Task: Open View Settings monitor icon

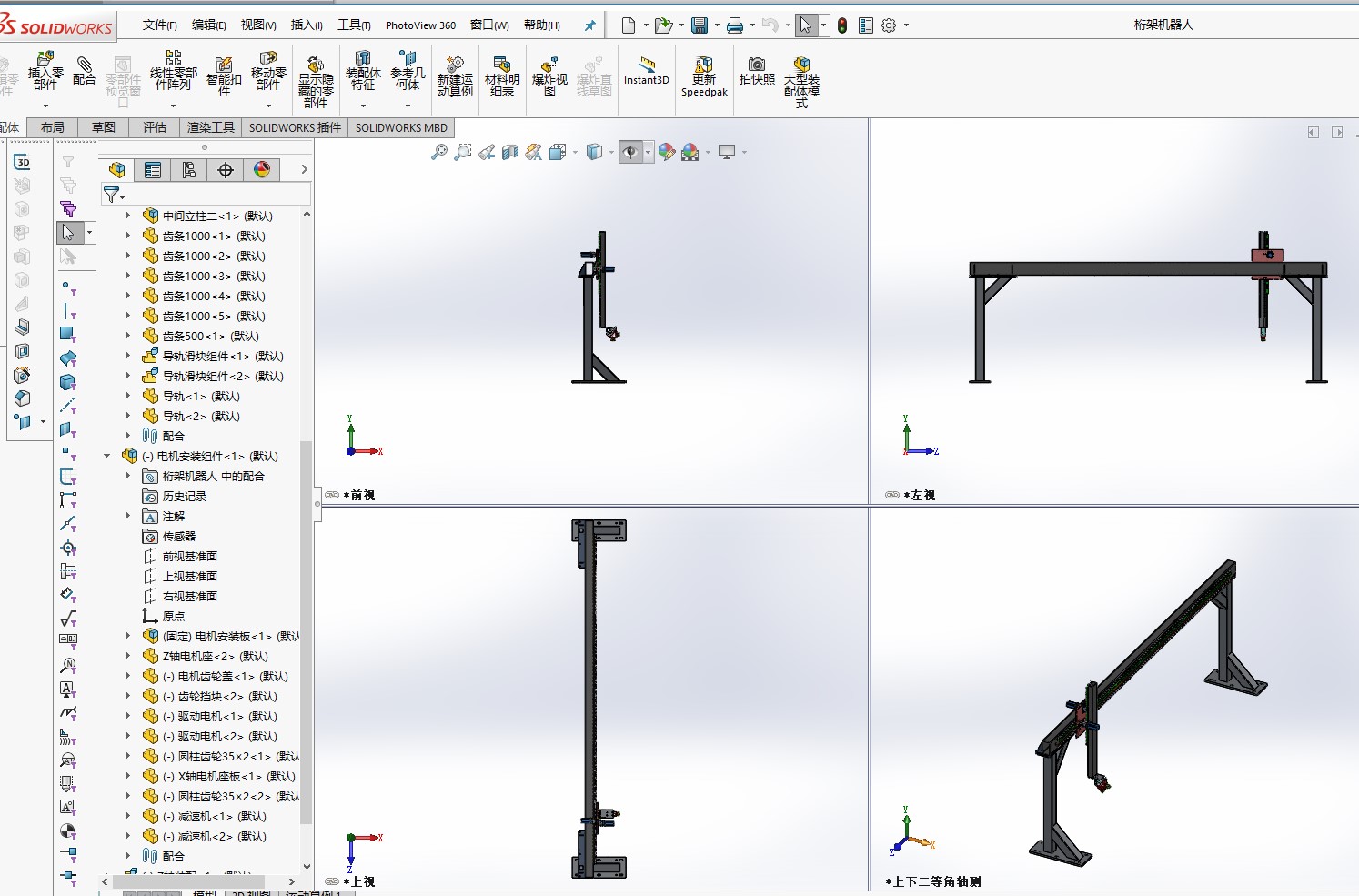Action: (x=727, y=152)
